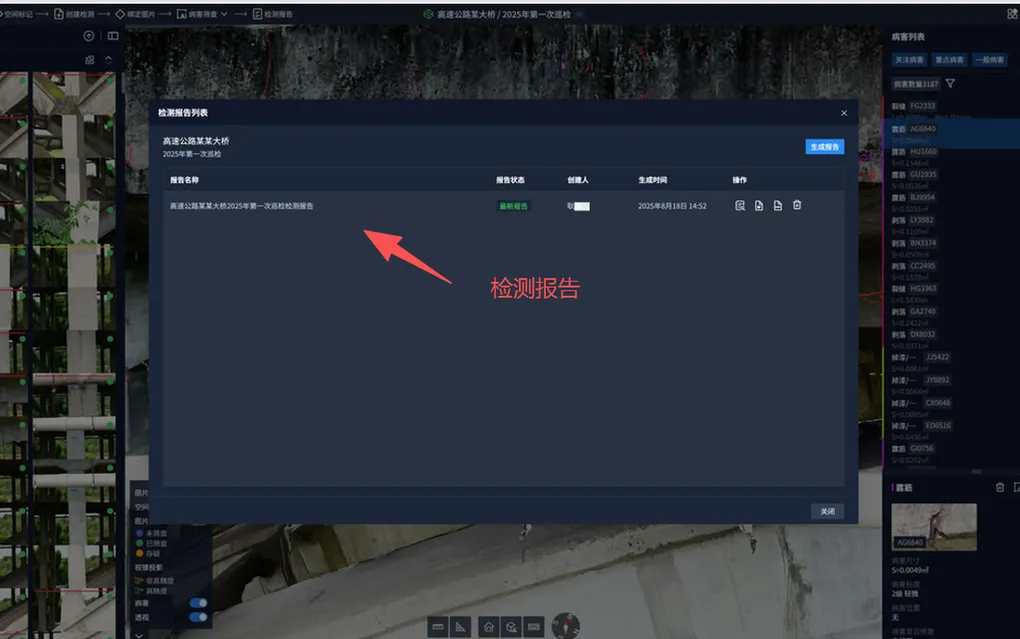
Task: Select defect item ED6516
Action: click(x=938, y=426)
